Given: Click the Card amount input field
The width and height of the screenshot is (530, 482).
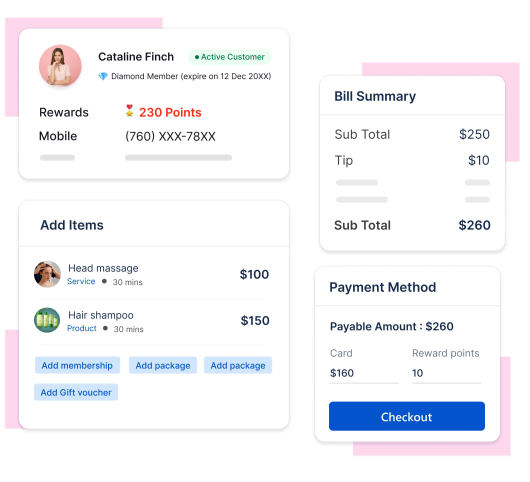Looking at the screenshot, I should click(x=364, y=373).
